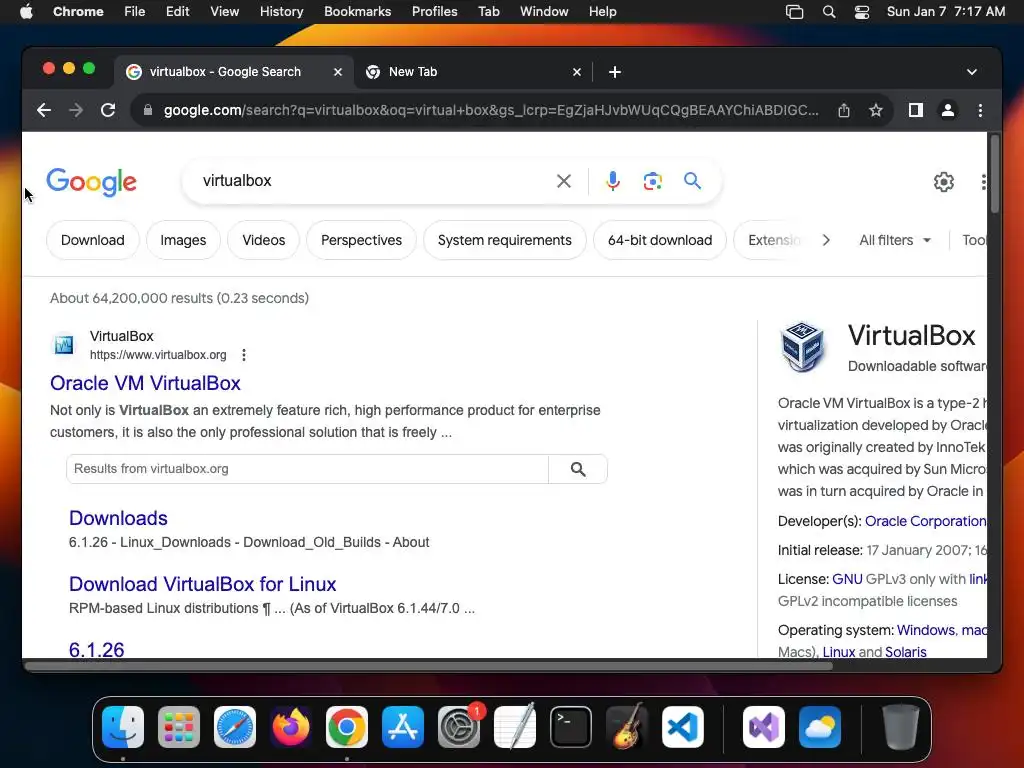Open Chrome three-dot menu
Image resolution: width=1024 pixels, height=768 pixels.
(x=980, y=110)
